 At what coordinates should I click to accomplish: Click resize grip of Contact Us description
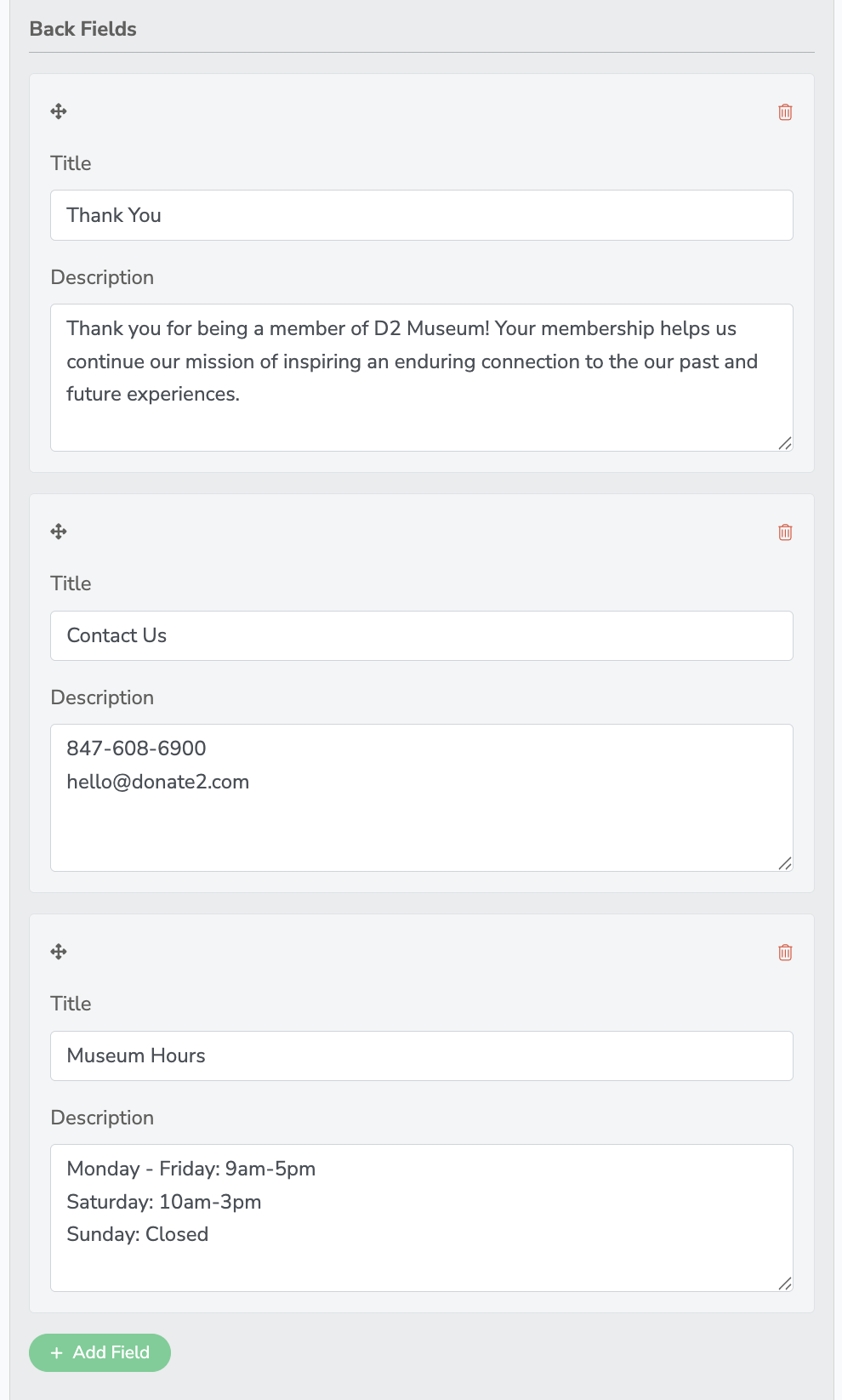(785, 863)
